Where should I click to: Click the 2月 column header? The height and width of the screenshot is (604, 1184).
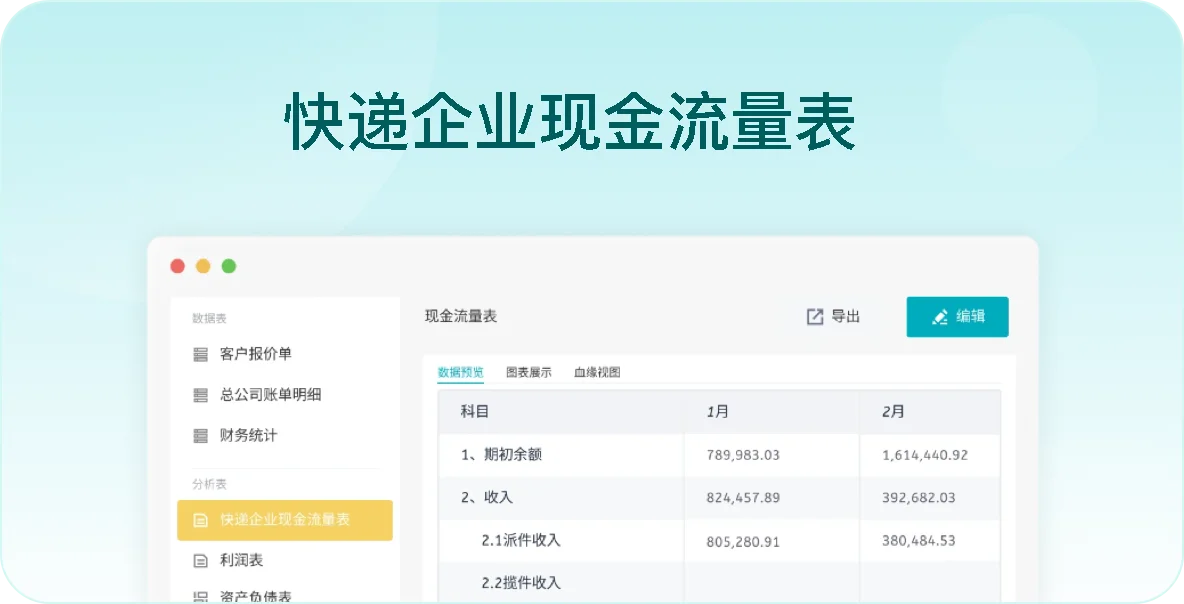pos(893,411)
